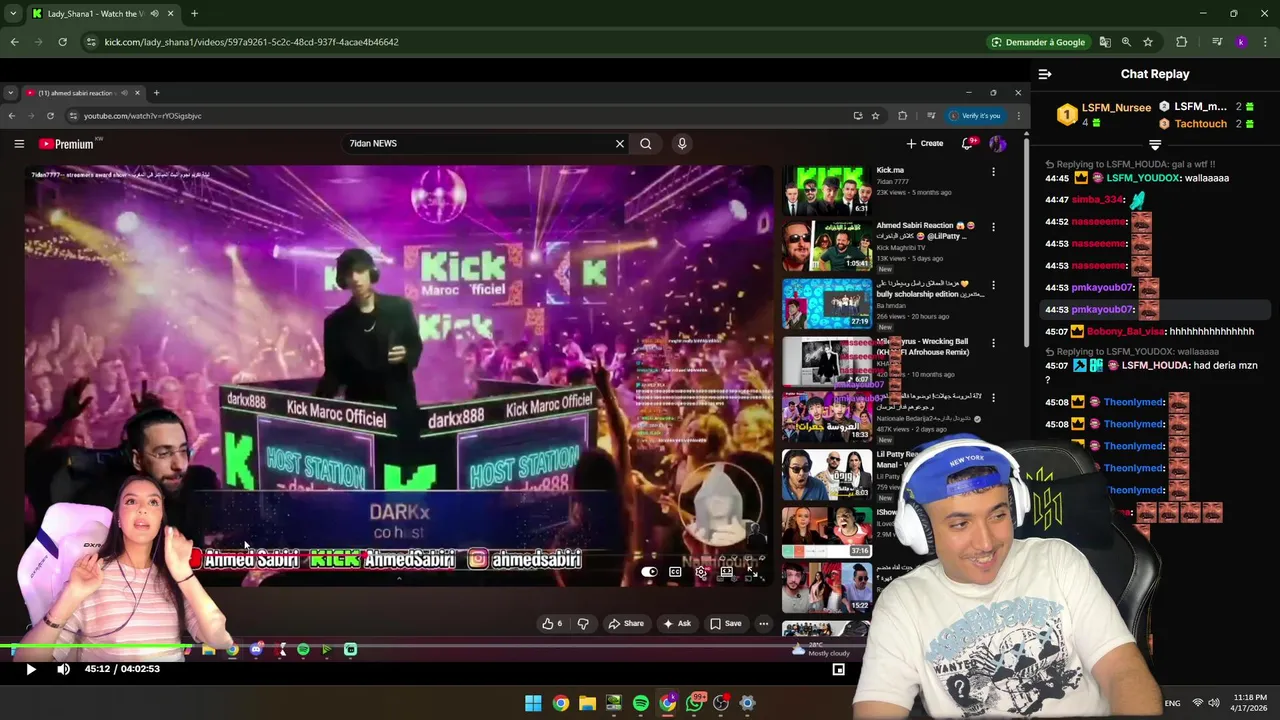Start YouTube voice search with microphone icon
This screenshot has height=720, width=1280.
point(682,144)
